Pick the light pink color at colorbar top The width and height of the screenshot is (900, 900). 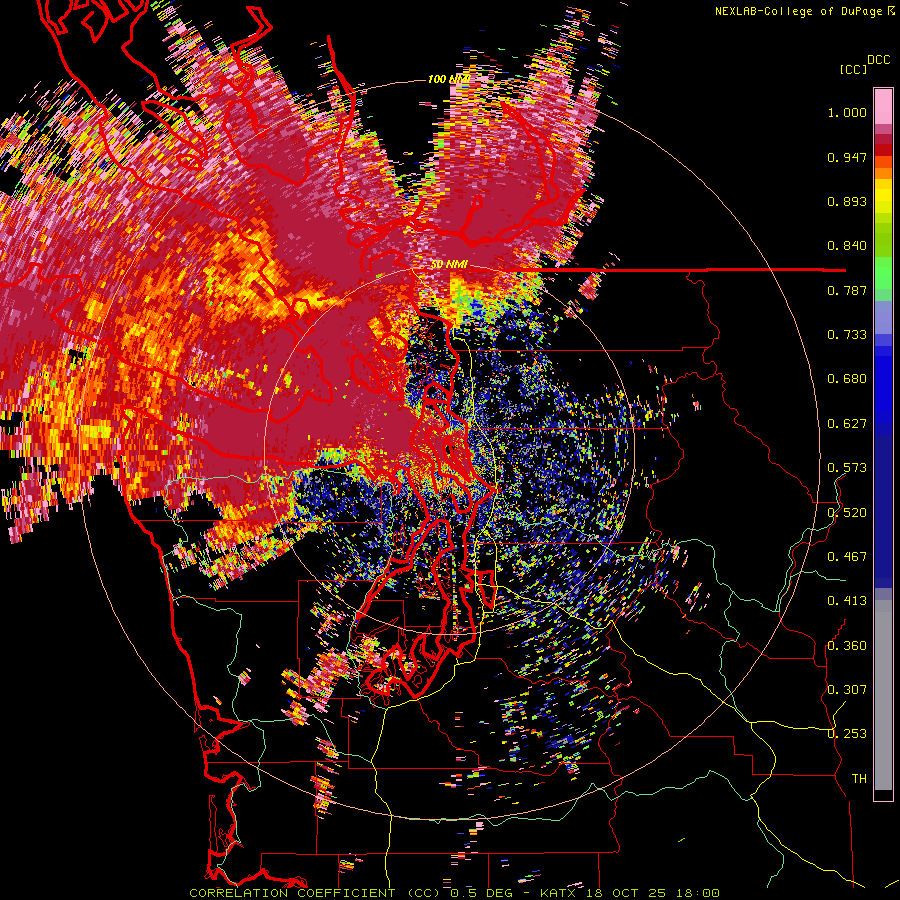pos(883,106)
